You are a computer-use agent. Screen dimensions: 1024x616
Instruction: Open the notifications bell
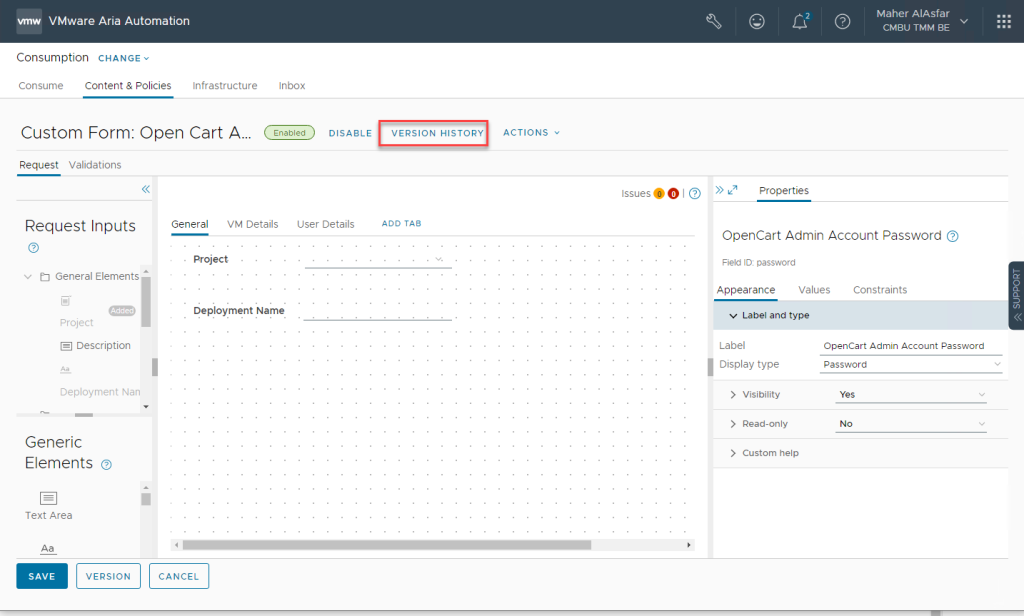(x=800, y=22)
